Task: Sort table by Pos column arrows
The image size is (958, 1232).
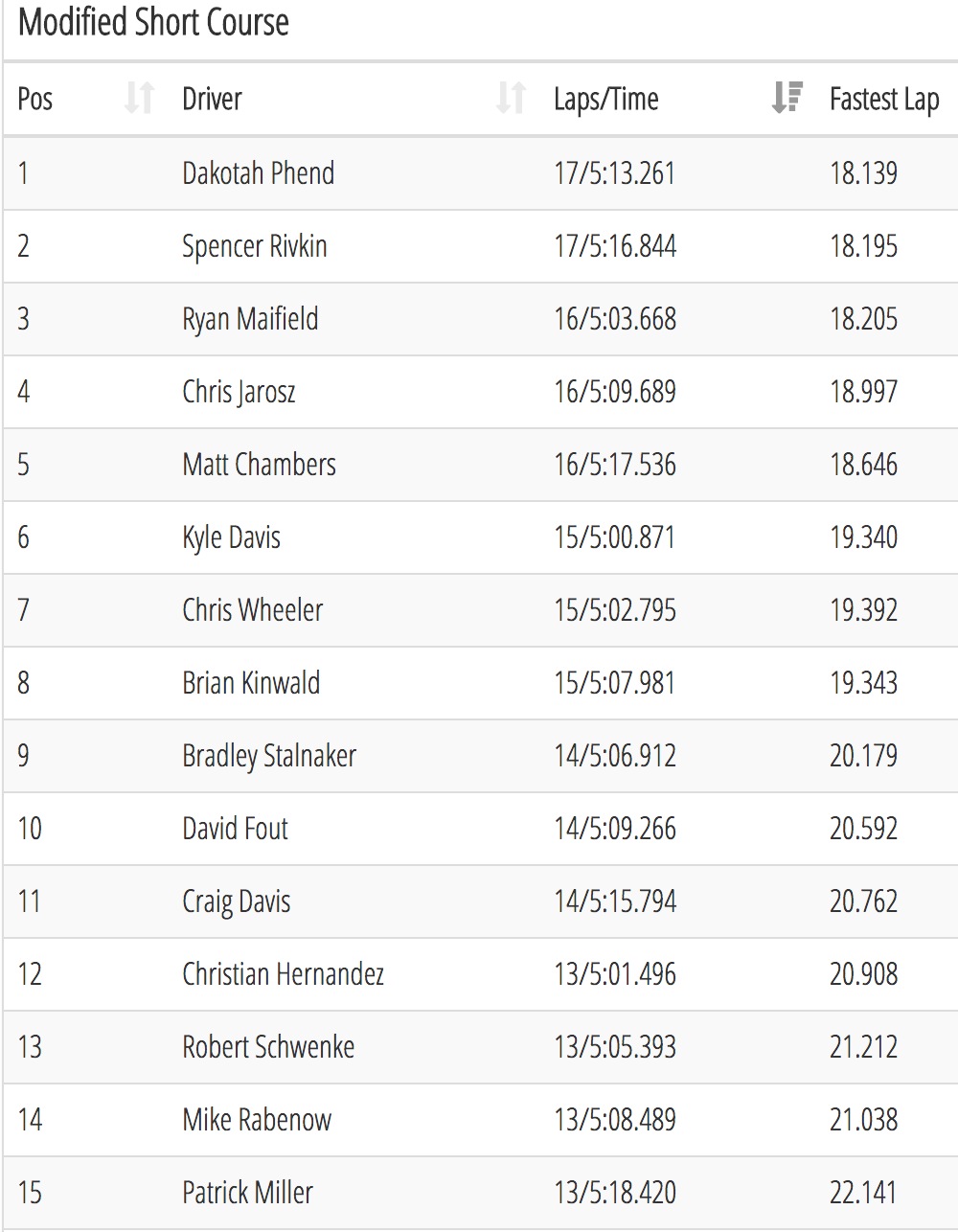Action: [x=139, y=99]
